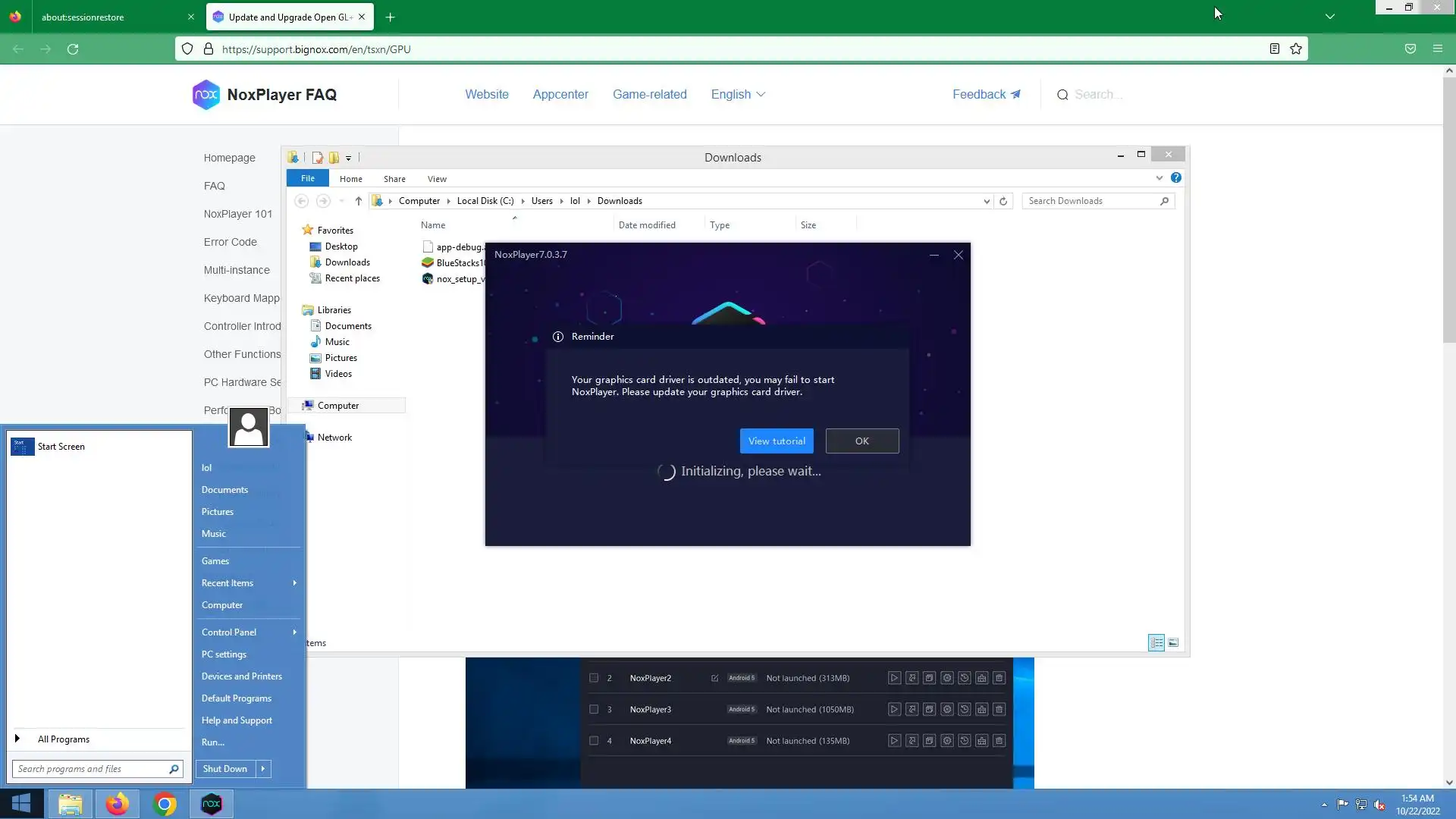Check the NoxPlayer2 row checkbox
Image resolution: width=1456 pixels, height=819 pixels.
click(594, 678)
